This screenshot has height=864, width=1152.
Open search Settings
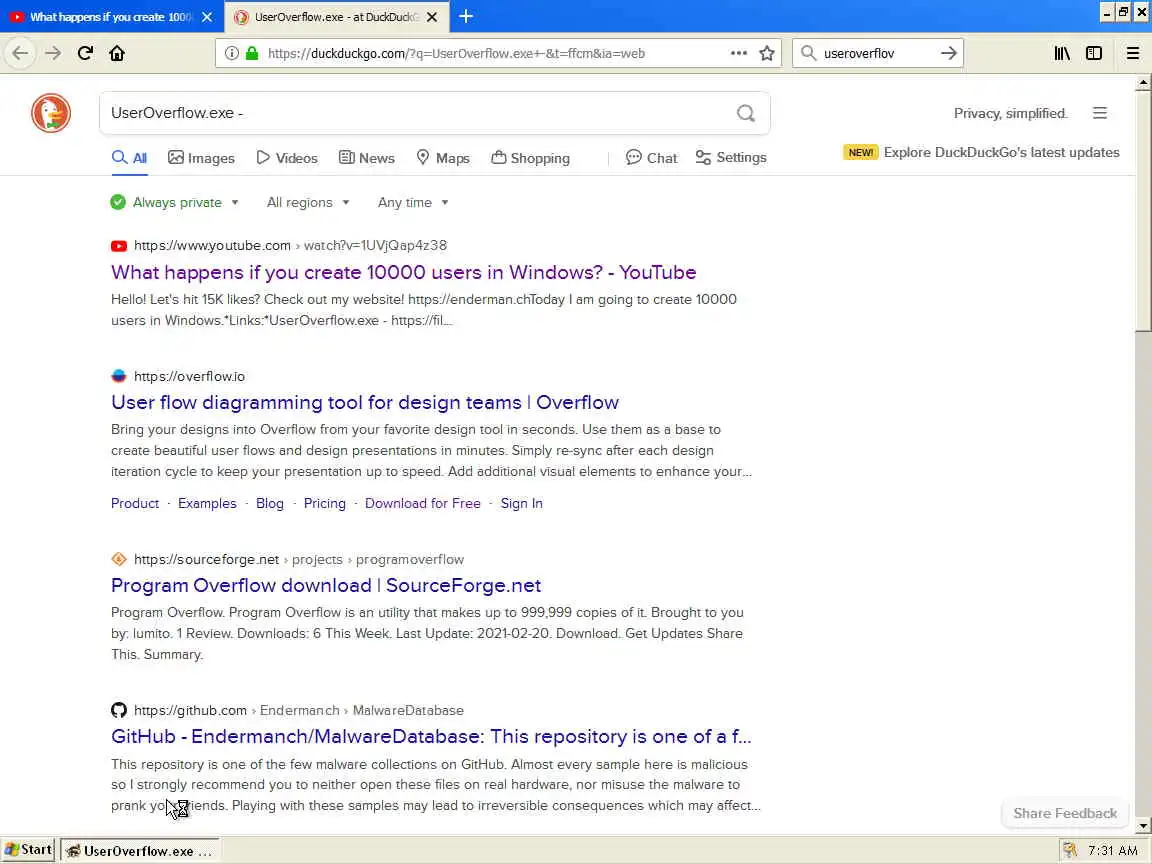(x=731, y=158)
